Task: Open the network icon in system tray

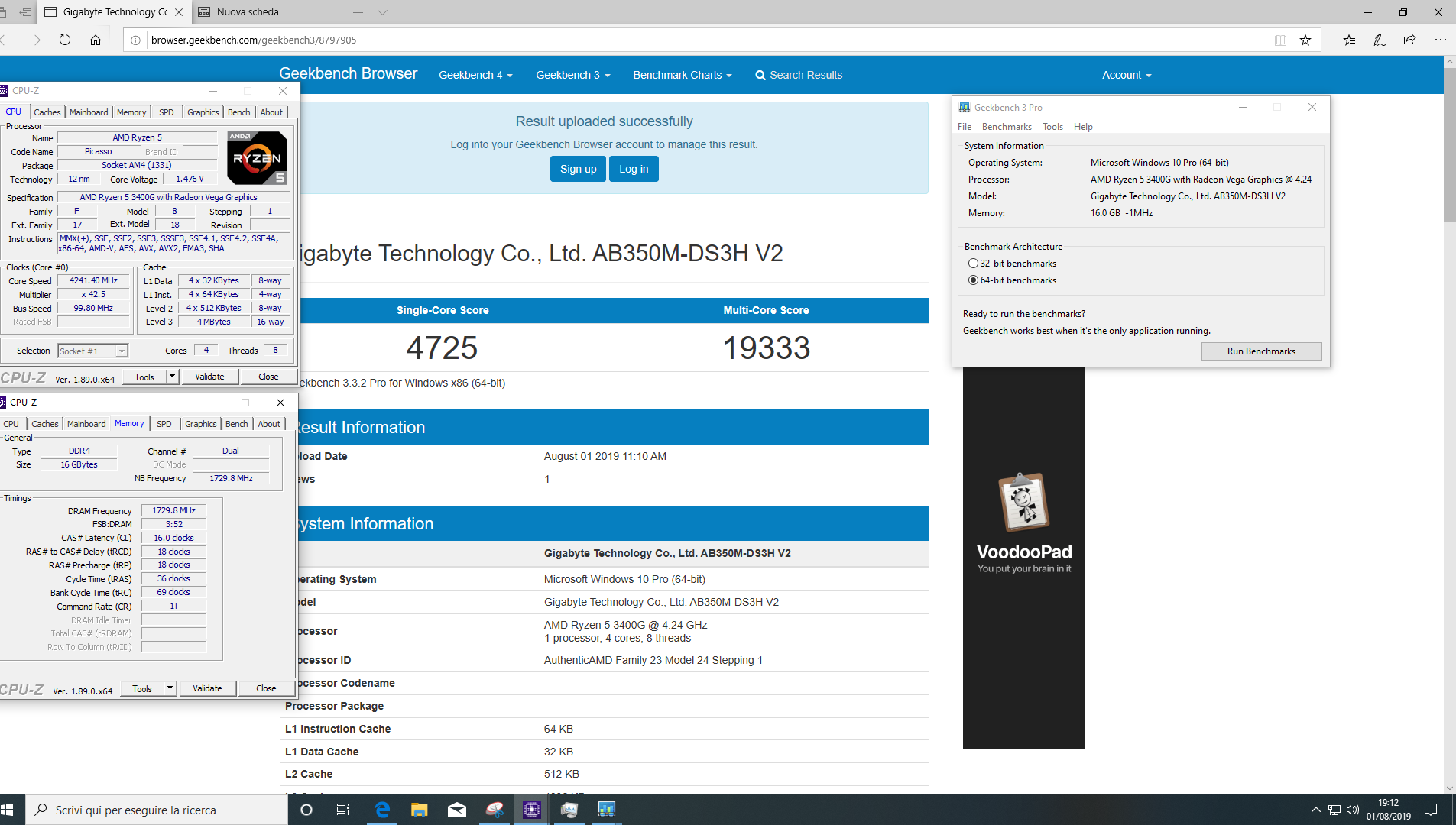Action: pyautogui.click(x=1334, y=810)
